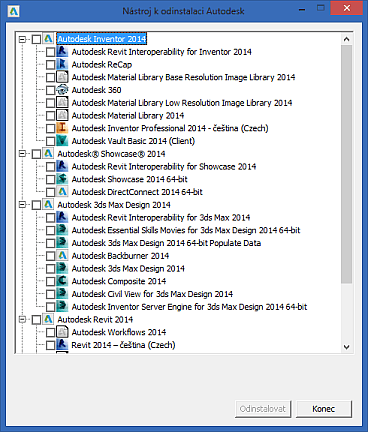The width and height of the screenshot is (368, 432).
Task: Click the disabled Odinstalovat button
Action: [263, 409]
